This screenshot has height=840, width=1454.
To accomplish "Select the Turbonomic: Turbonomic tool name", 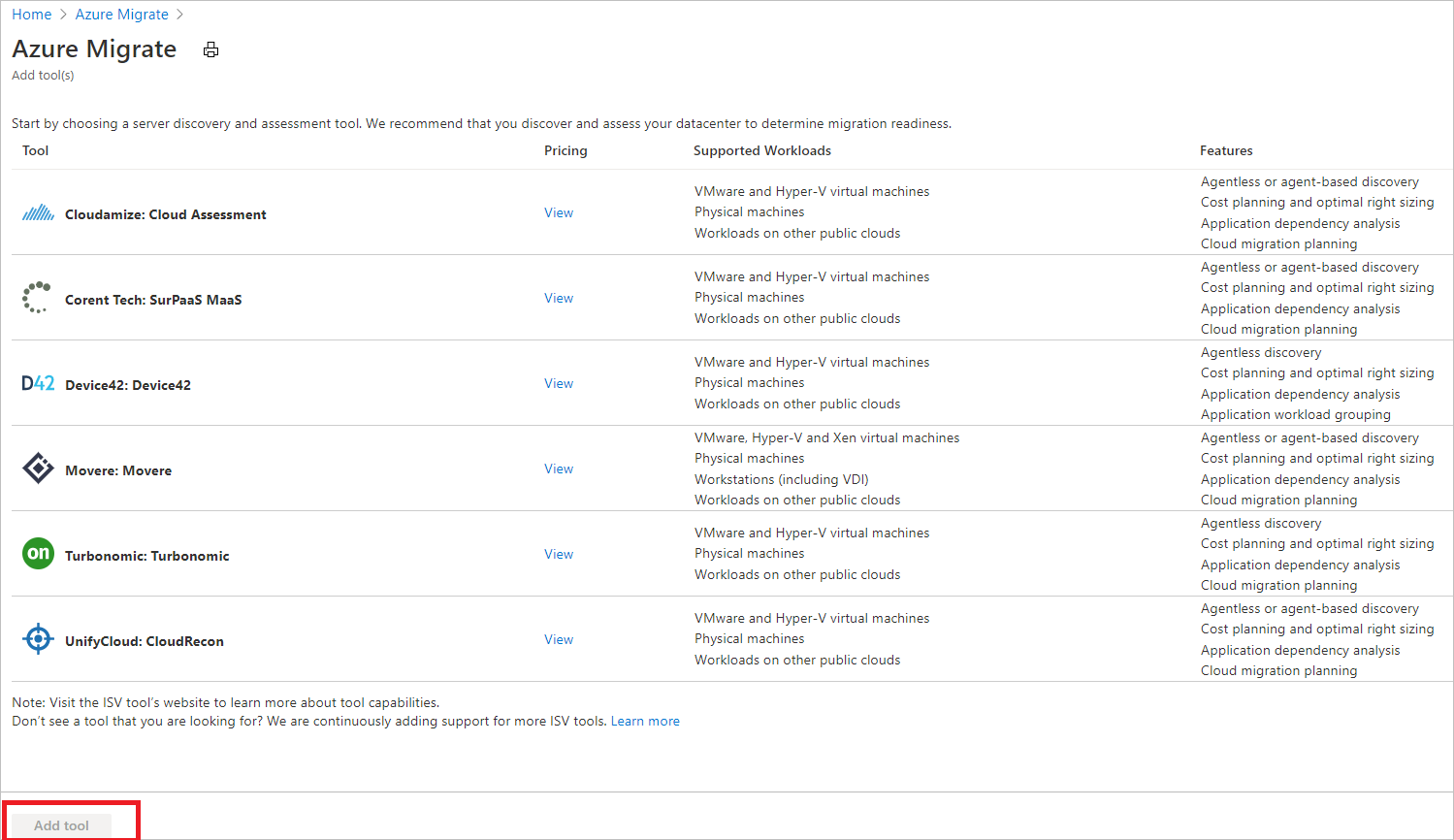I will click(147, 556).
